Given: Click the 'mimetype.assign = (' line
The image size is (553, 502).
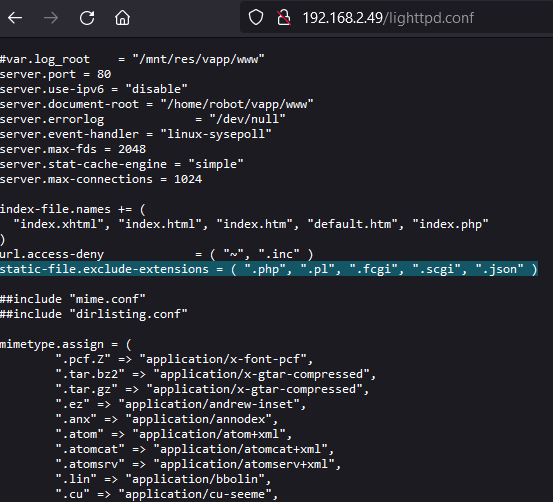Looking at the screenshot, I should pyautogui.click(x=66, y=344).
